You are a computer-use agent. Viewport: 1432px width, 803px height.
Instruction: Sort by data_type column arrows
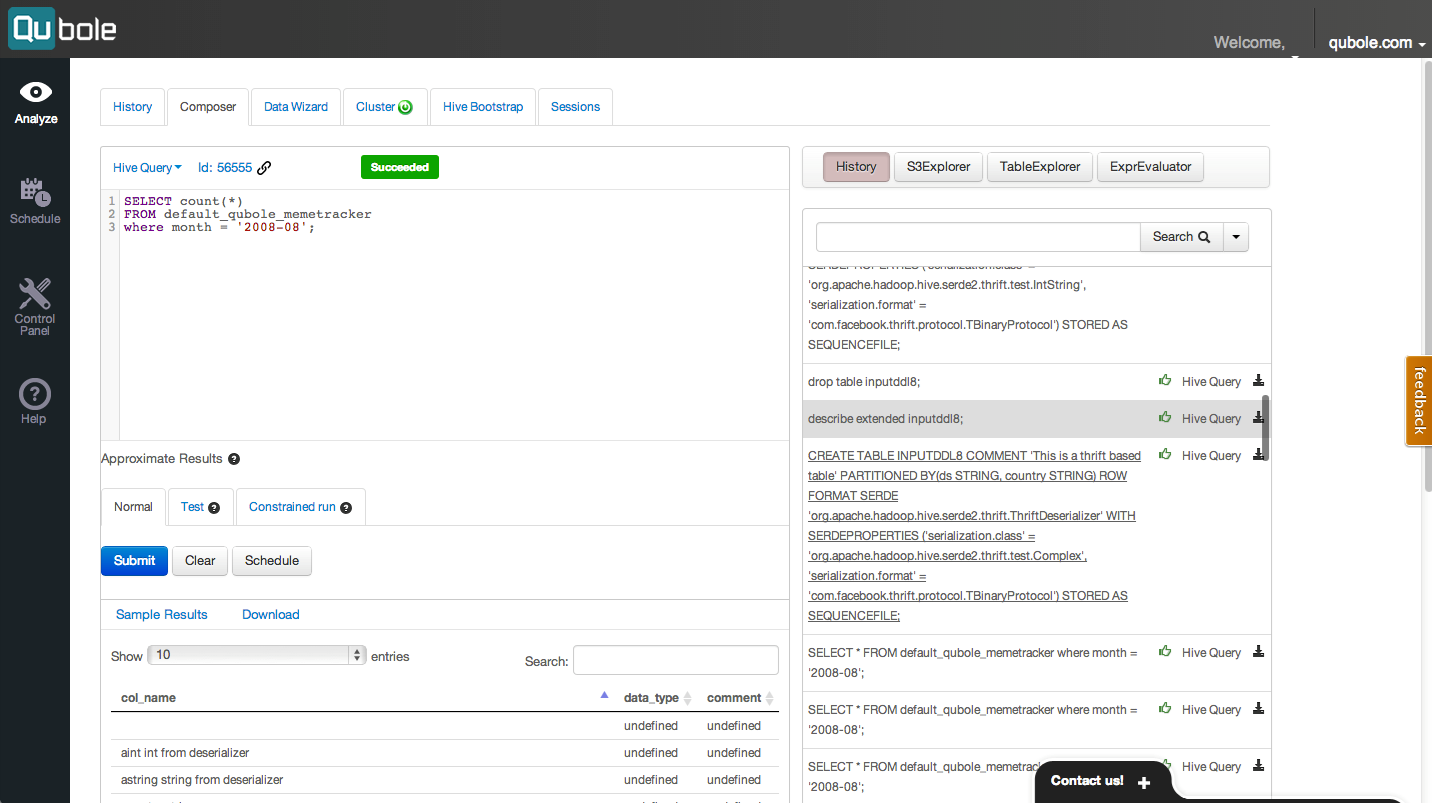(687, 698)
